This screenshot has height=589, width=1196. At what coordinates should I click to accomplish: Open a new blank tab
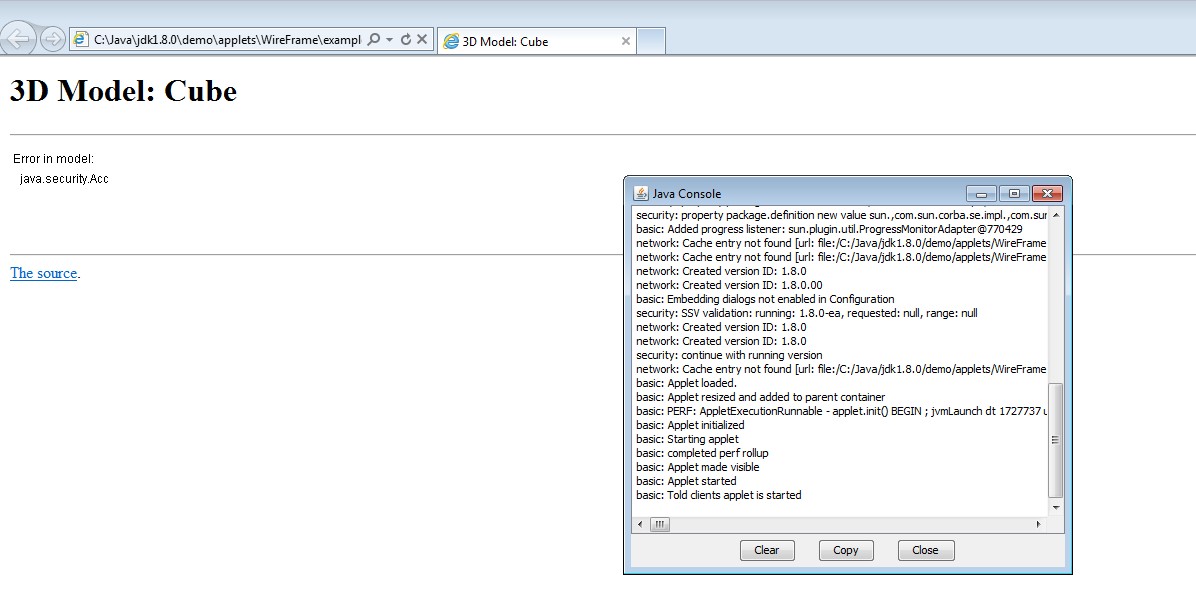(x=651, y=41)
